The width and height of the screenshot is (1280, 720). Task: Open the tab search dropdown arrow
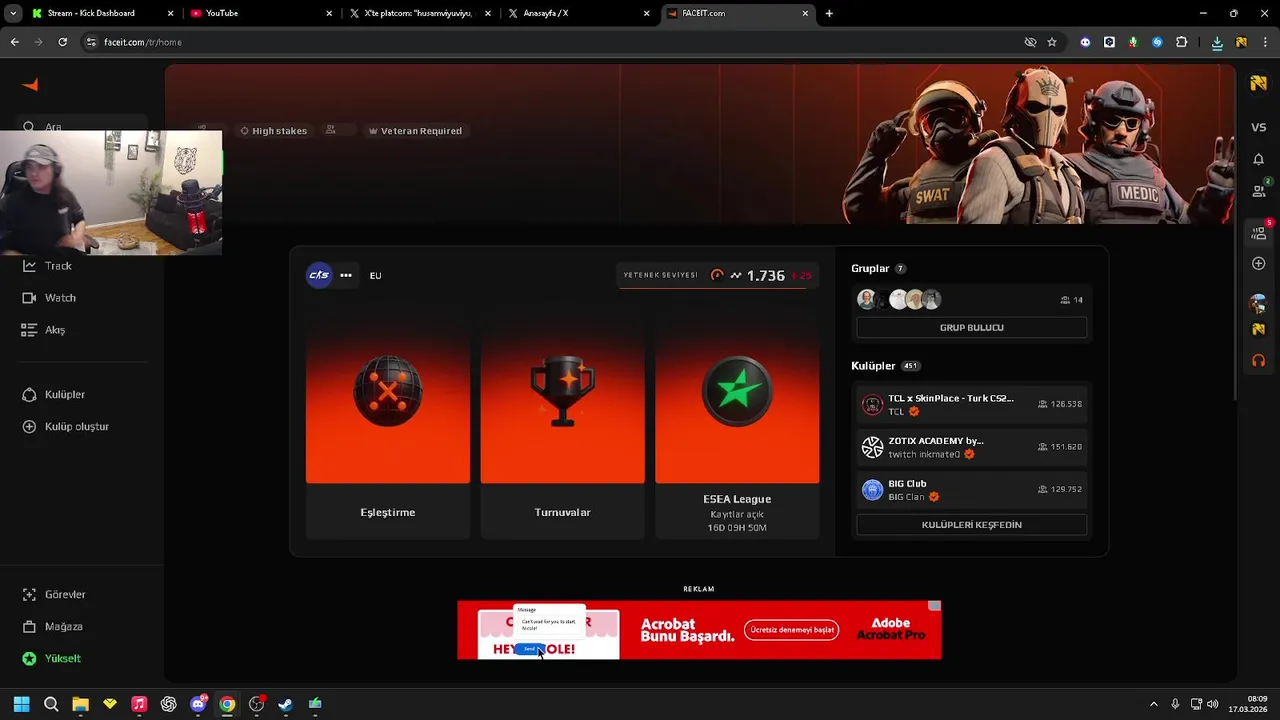(x=13, y=13)
